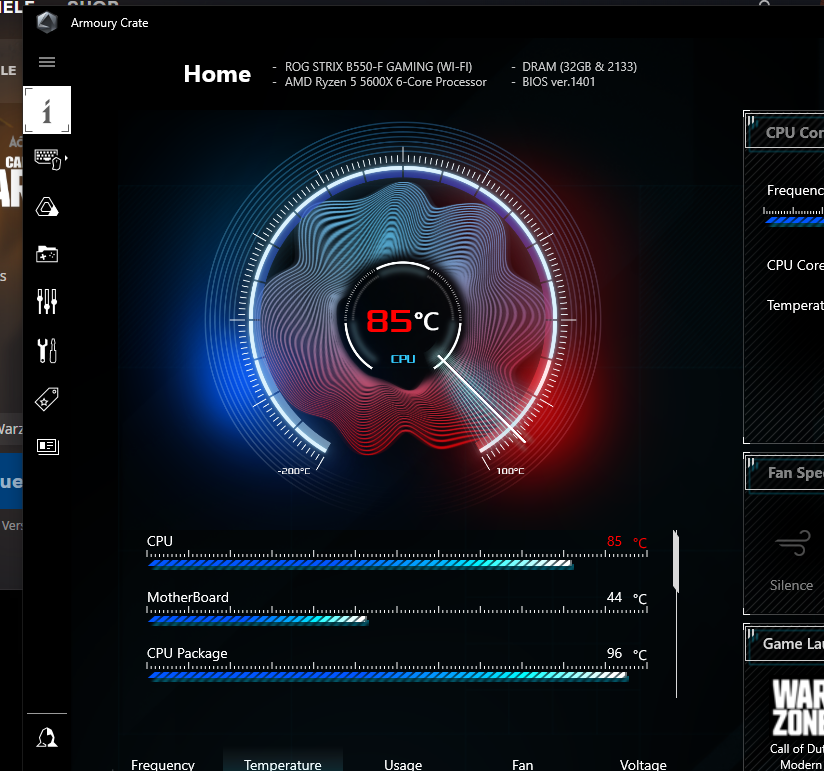Open the hamburger menu in sidebar
The image size is (824, 771).
(x=47, y=62)
